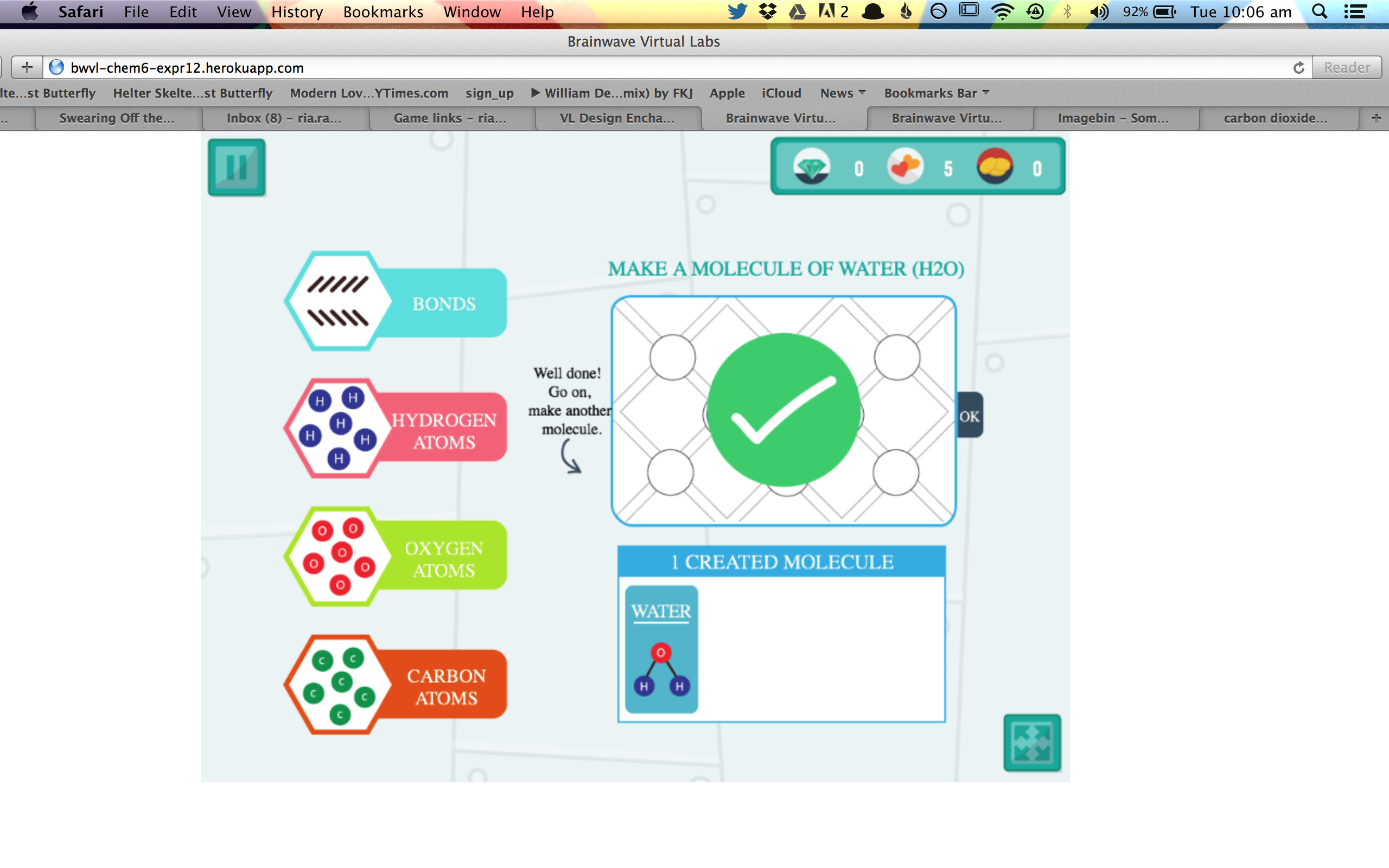Pause the game with the pause button
The height and width of the screenshot is (868, 1389).
[237, 167]
